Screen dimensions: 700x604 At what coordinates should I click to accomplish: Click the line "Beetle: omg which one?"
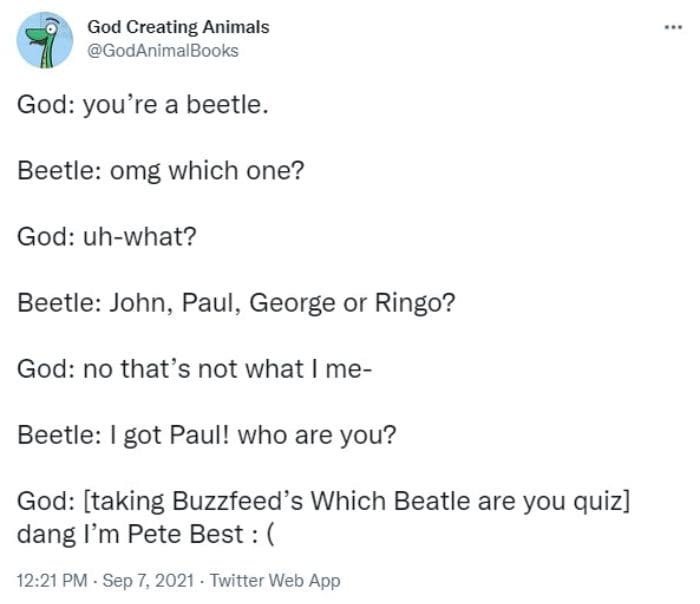(161, 170)
